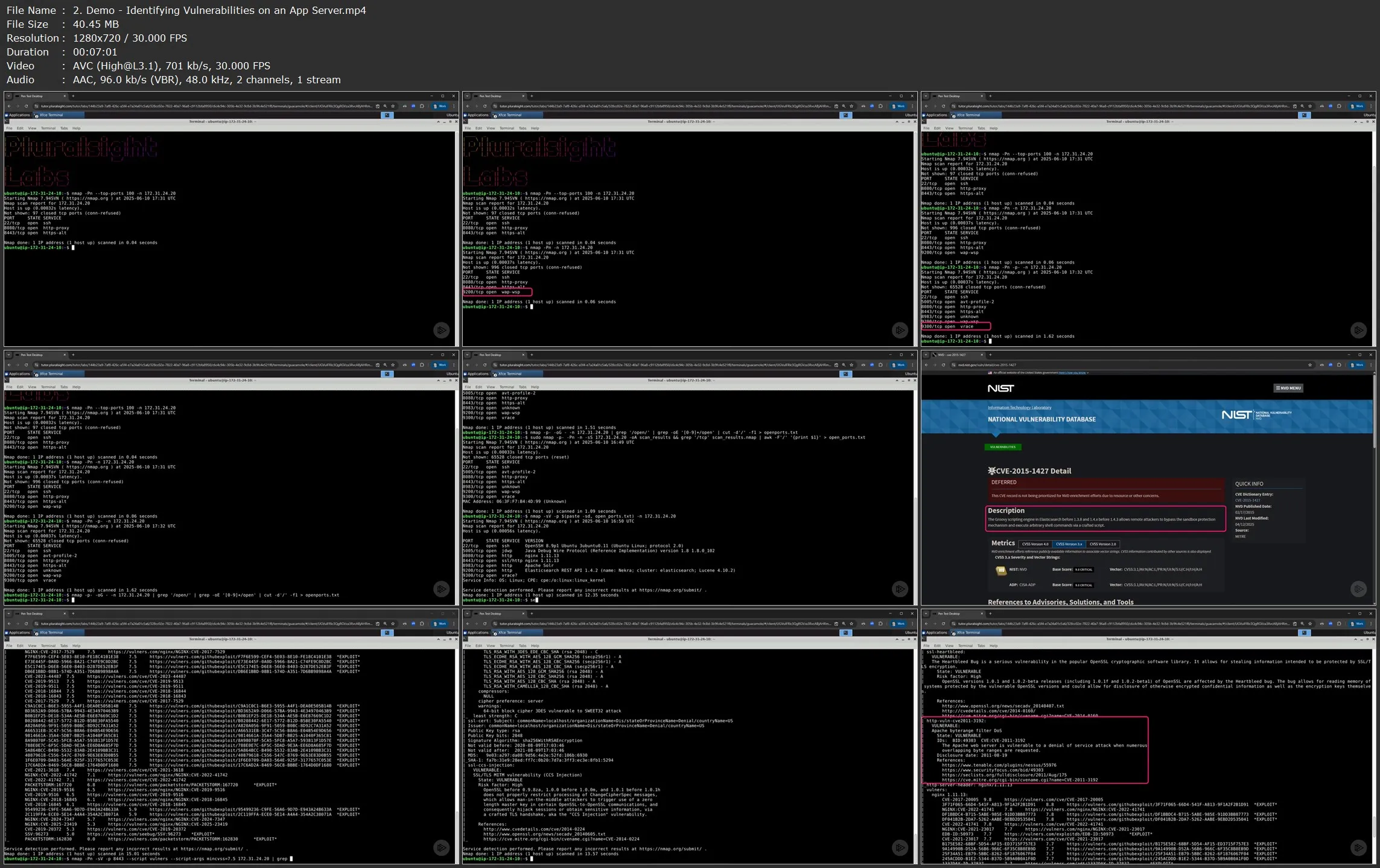Open NVD MENU hamburger button
The height and width of the screenshot is (868, 1380).
click(x=1288, y=388)
